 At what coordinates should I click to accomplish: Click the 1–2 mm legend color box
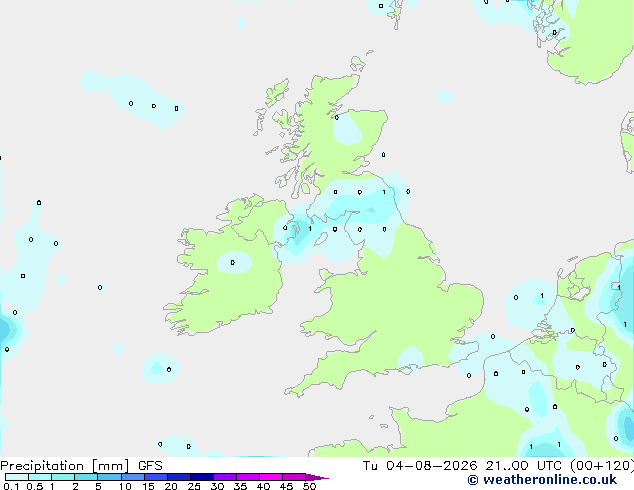click(63, 477)
